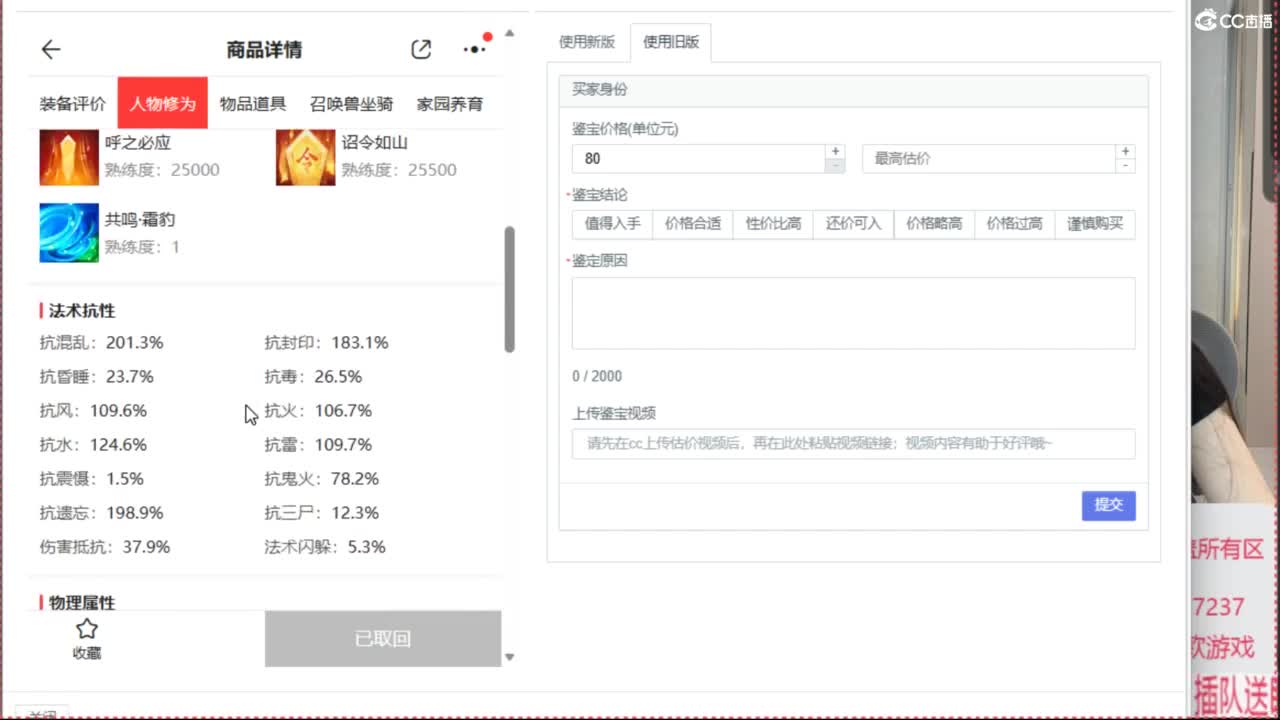
Task: Open the 召唤兽坐骑 tab
Action: [x=351, y=103]
